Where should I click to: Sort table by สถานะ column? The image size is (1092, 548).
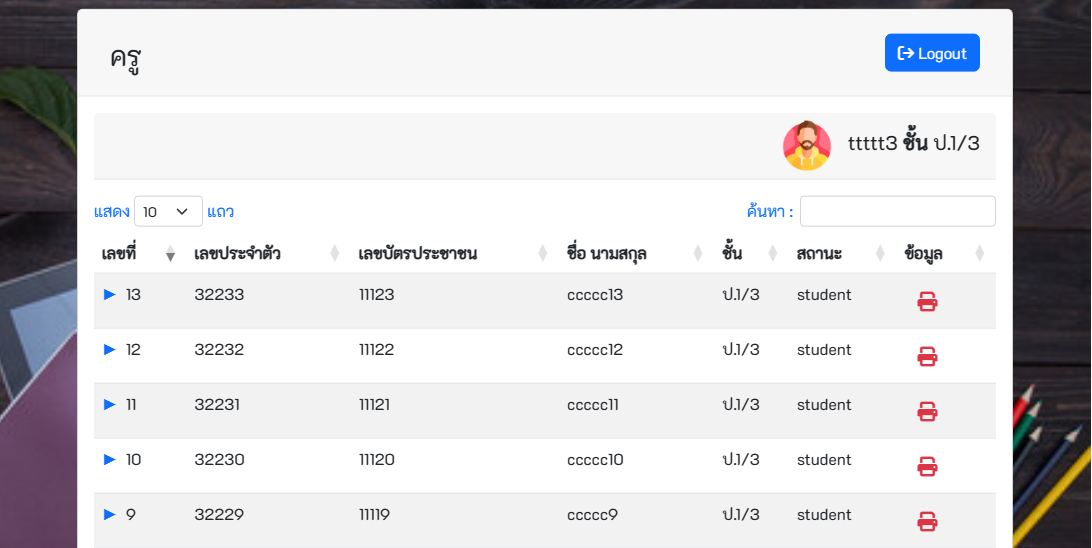pyautogui.click(x=842, y=253)
